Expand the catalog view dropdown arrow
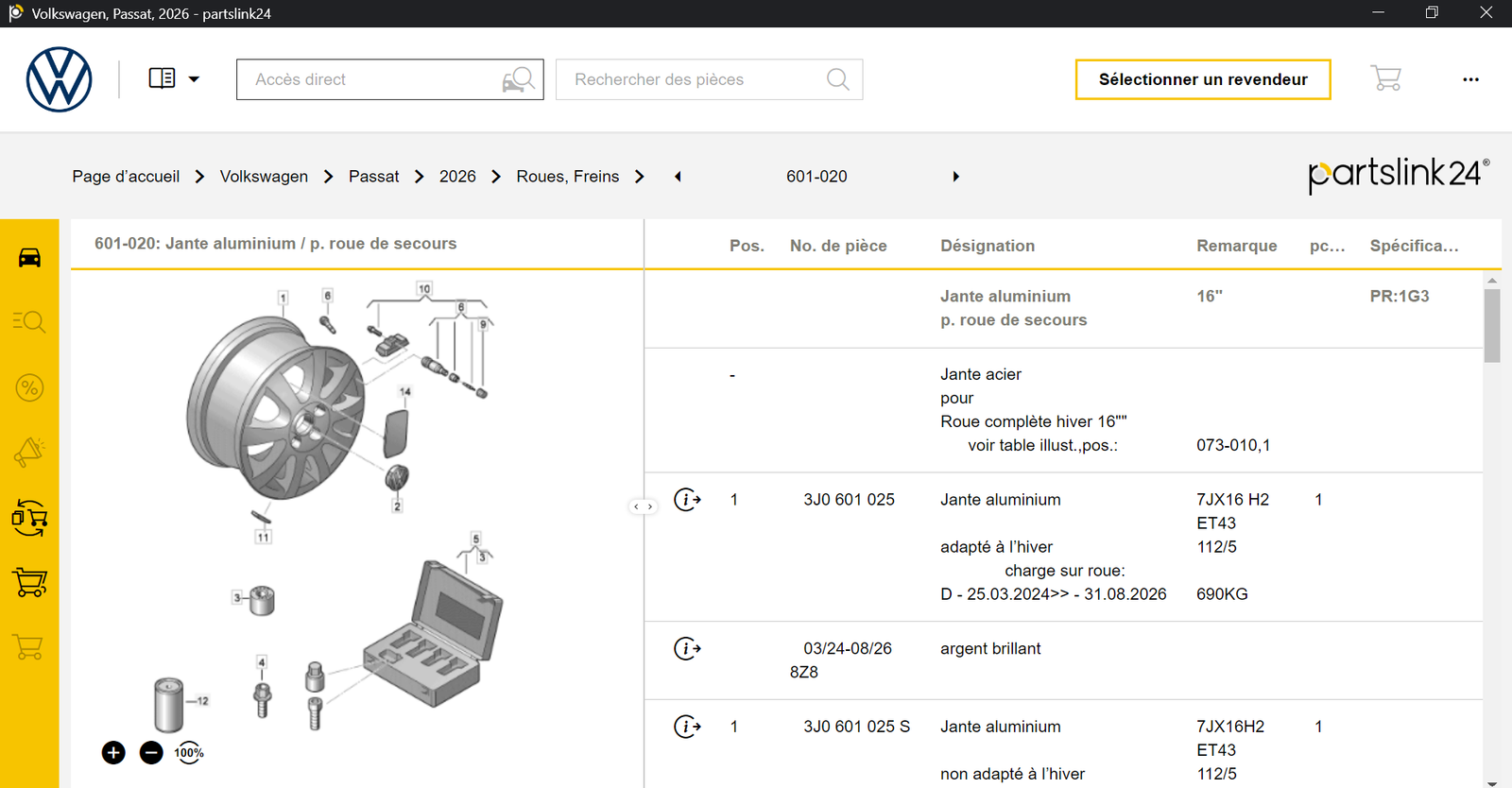 point(194,79)
